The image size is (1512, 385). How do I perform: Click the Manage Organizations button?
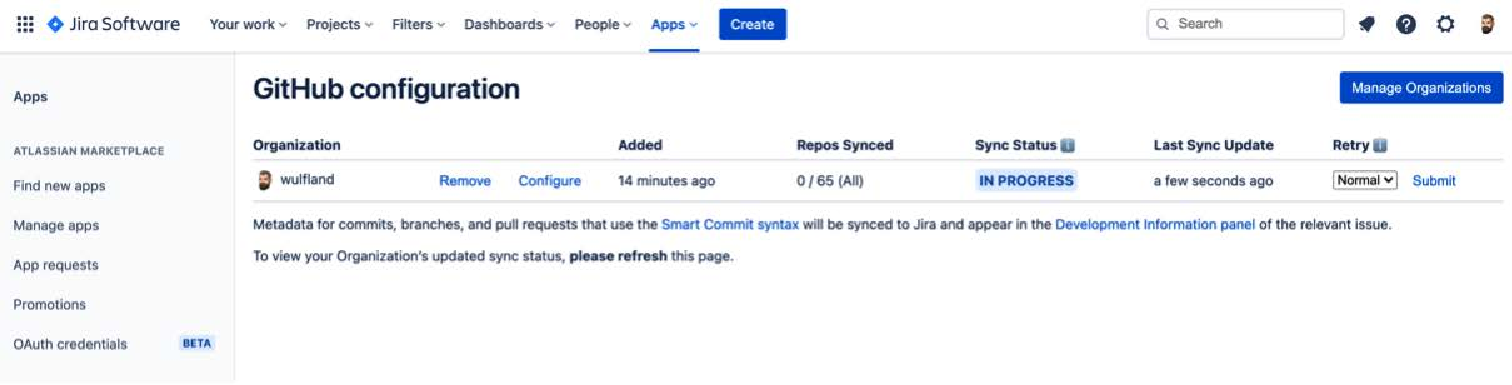click(x=1421, y=88)
